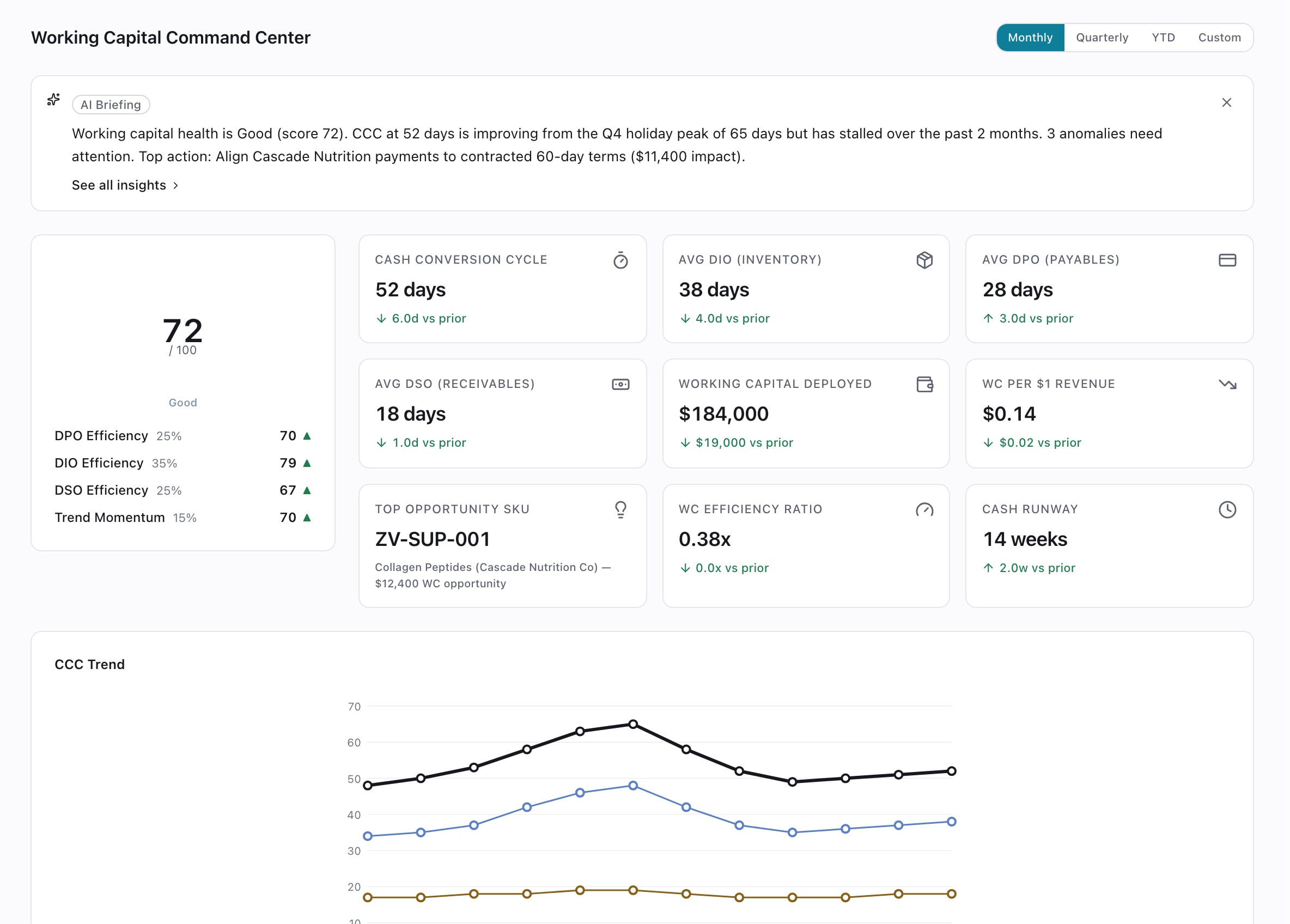
Task: Click the down arrow next to 6.0d vs prior
Action: [381, 319]
